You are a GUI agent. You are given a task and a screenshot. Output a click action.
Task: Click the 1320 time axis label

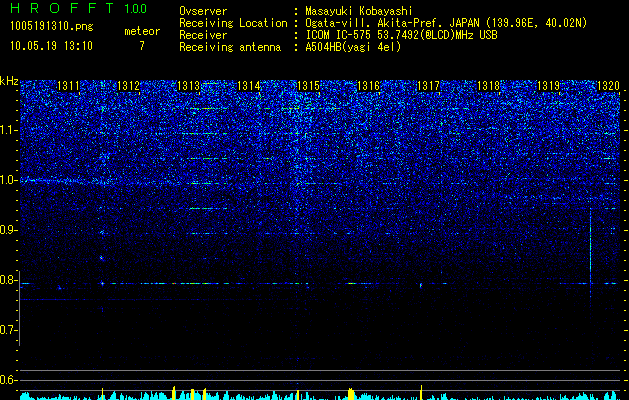(x=608, y=86)
